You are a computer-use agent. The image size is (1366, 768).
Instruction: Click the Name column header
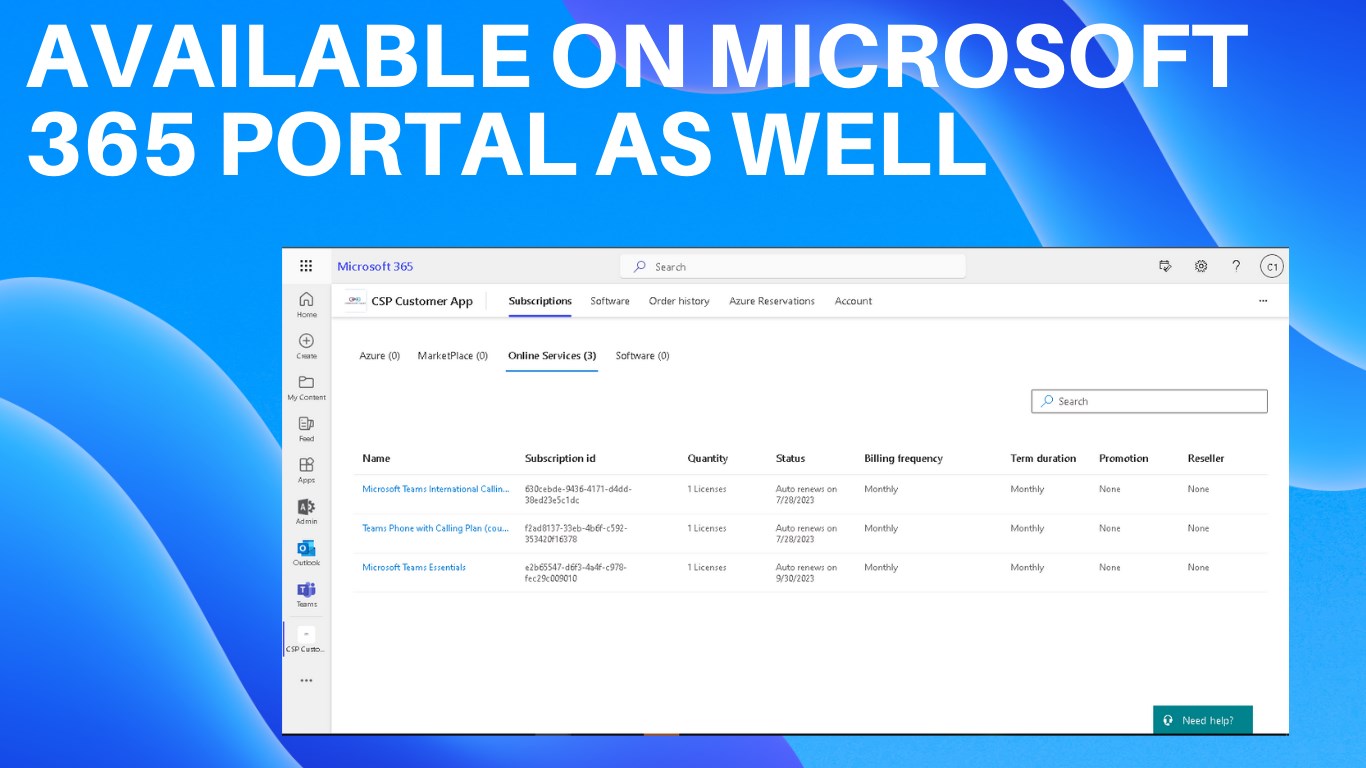(x=376, y=458)
